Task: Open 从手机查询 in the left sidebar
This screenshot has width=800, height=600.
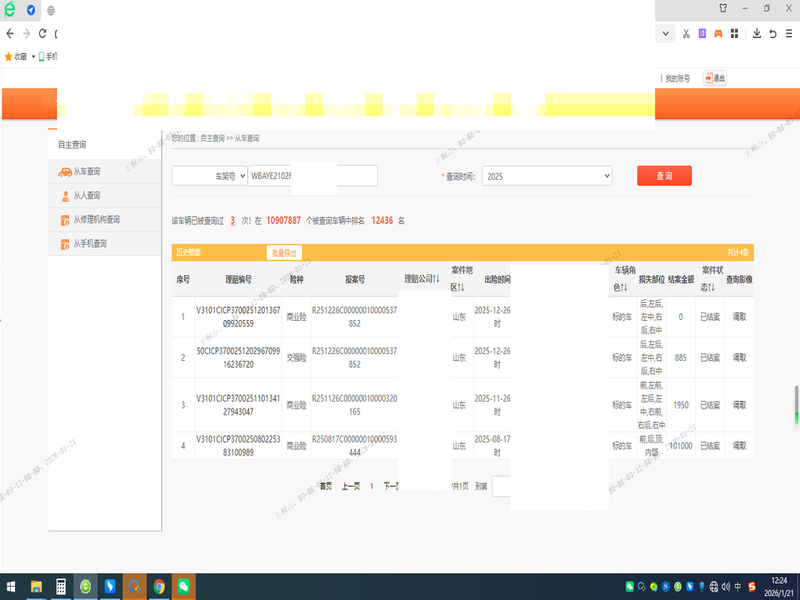Action: click(x=90, y=243)
